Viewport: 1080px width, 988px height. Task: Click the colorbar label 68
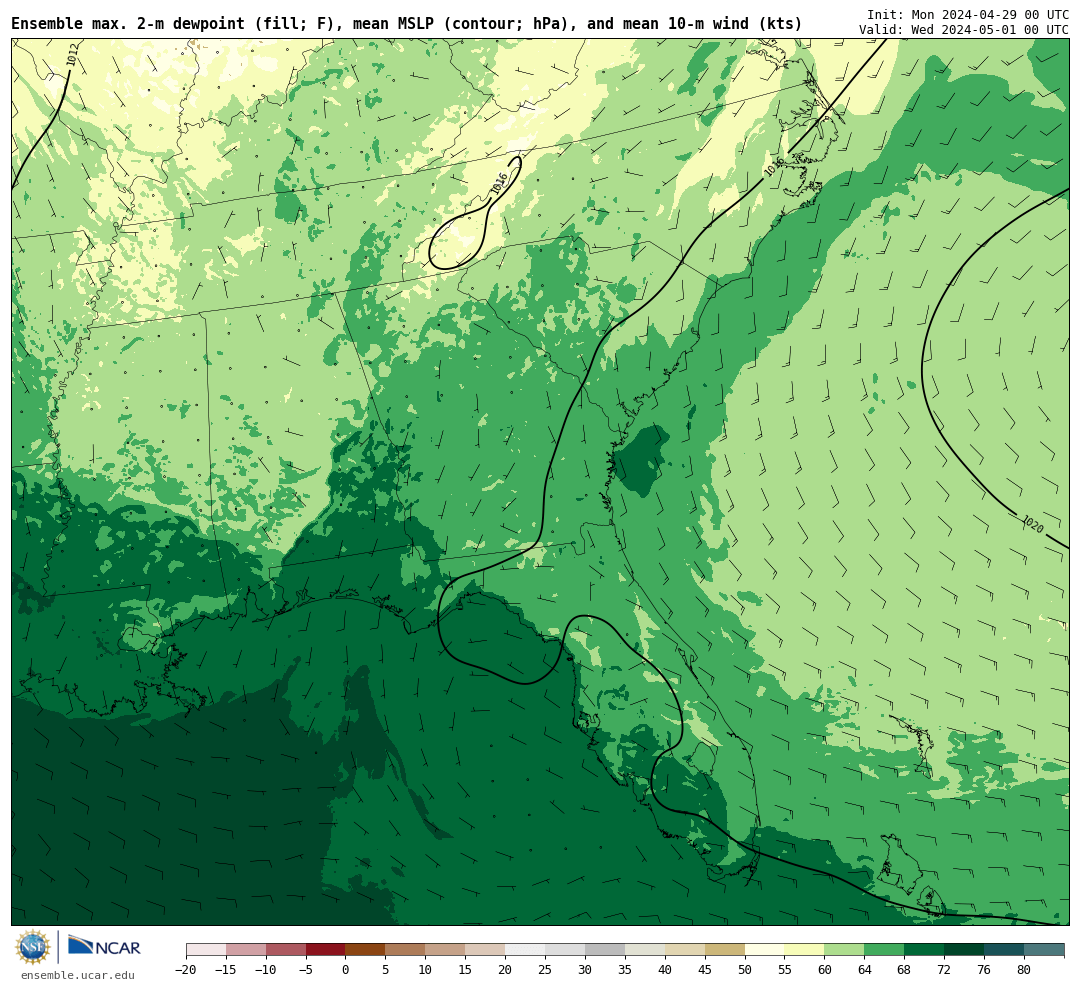coord(904,970)
